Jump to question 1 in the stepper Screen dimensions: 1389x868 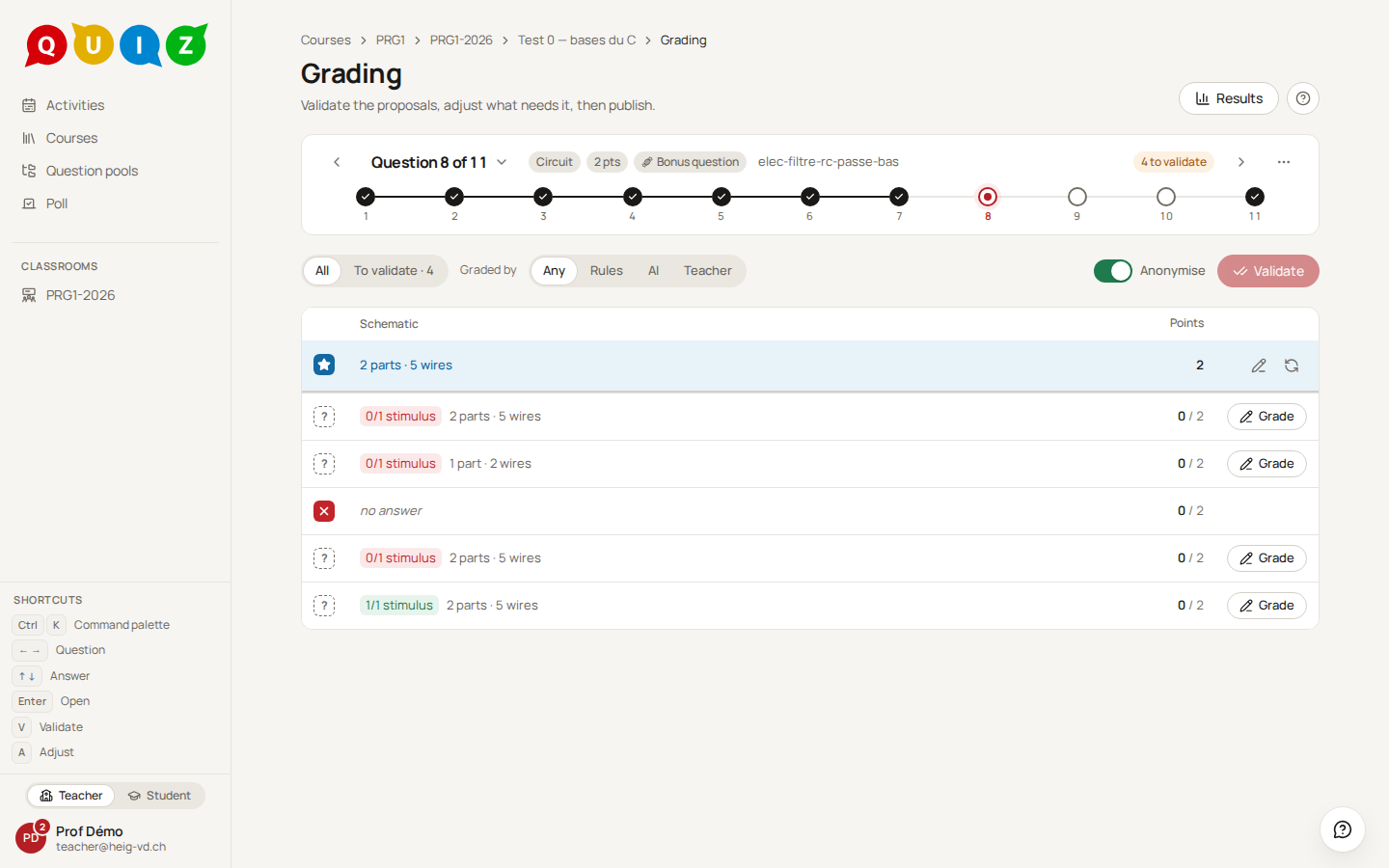(366, 197)
